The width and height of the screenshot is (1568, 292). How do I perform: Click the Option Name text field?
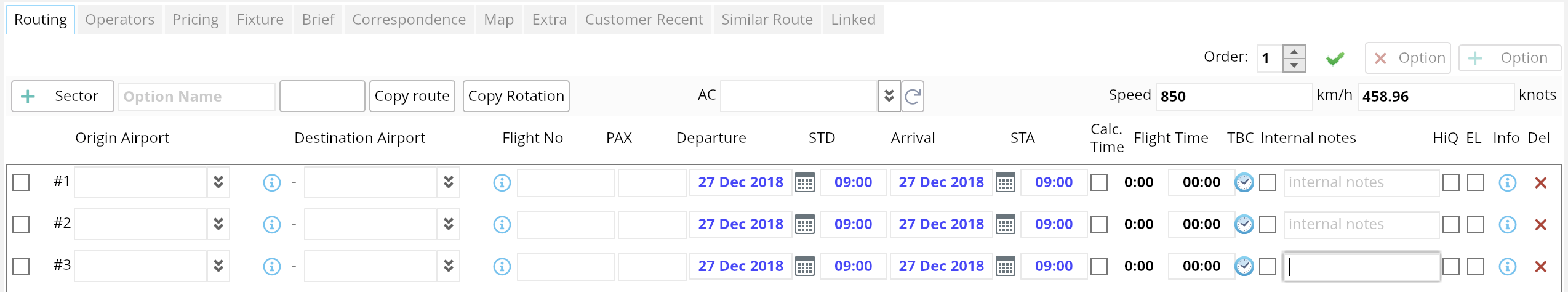click(x=196, y=97)
